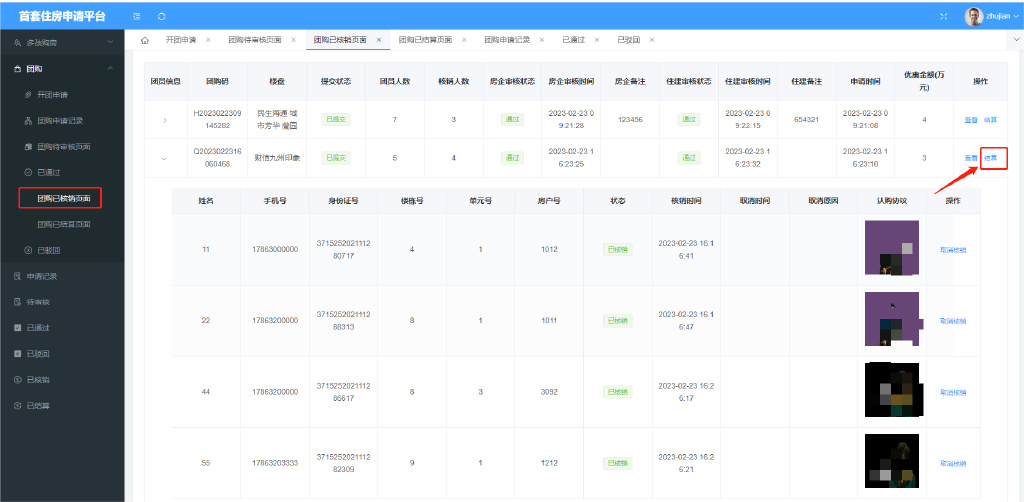
Task: Click 取消核销 for member 11
Action: point(953,249)
